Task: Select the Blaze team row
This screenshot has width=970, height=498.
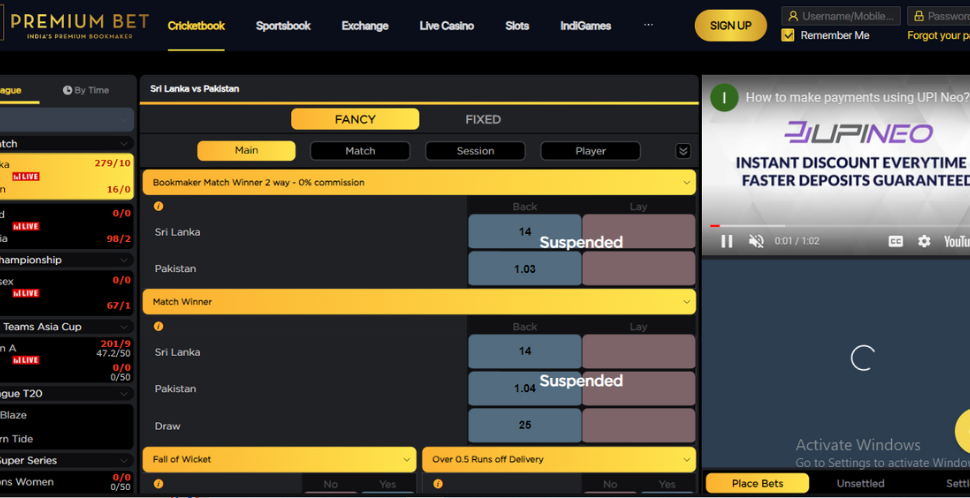Action: coord(67,415)
